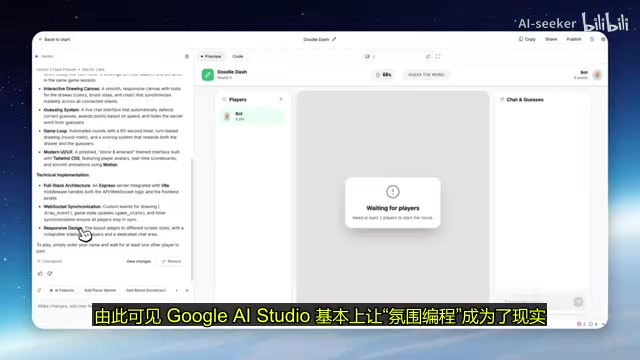Click the Add Player Names suggestion chip
The height and width of the screenshot is (360, 640).
(x=100, y=290)
